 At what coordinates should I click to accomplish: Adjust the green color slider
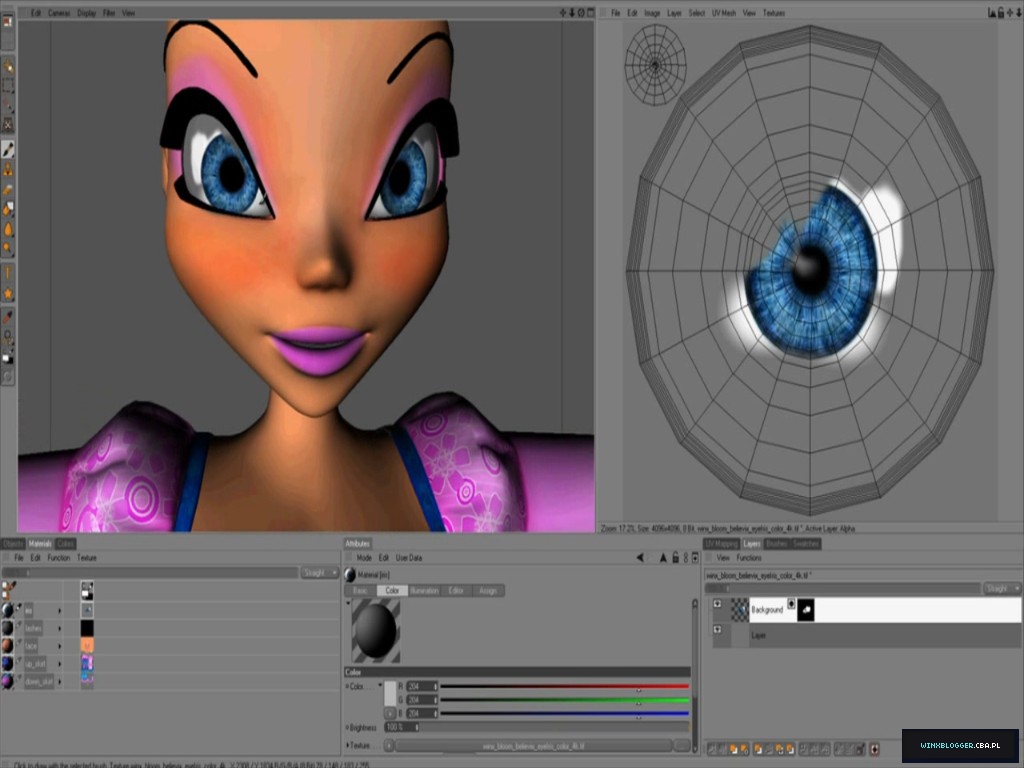coord(565,700)
